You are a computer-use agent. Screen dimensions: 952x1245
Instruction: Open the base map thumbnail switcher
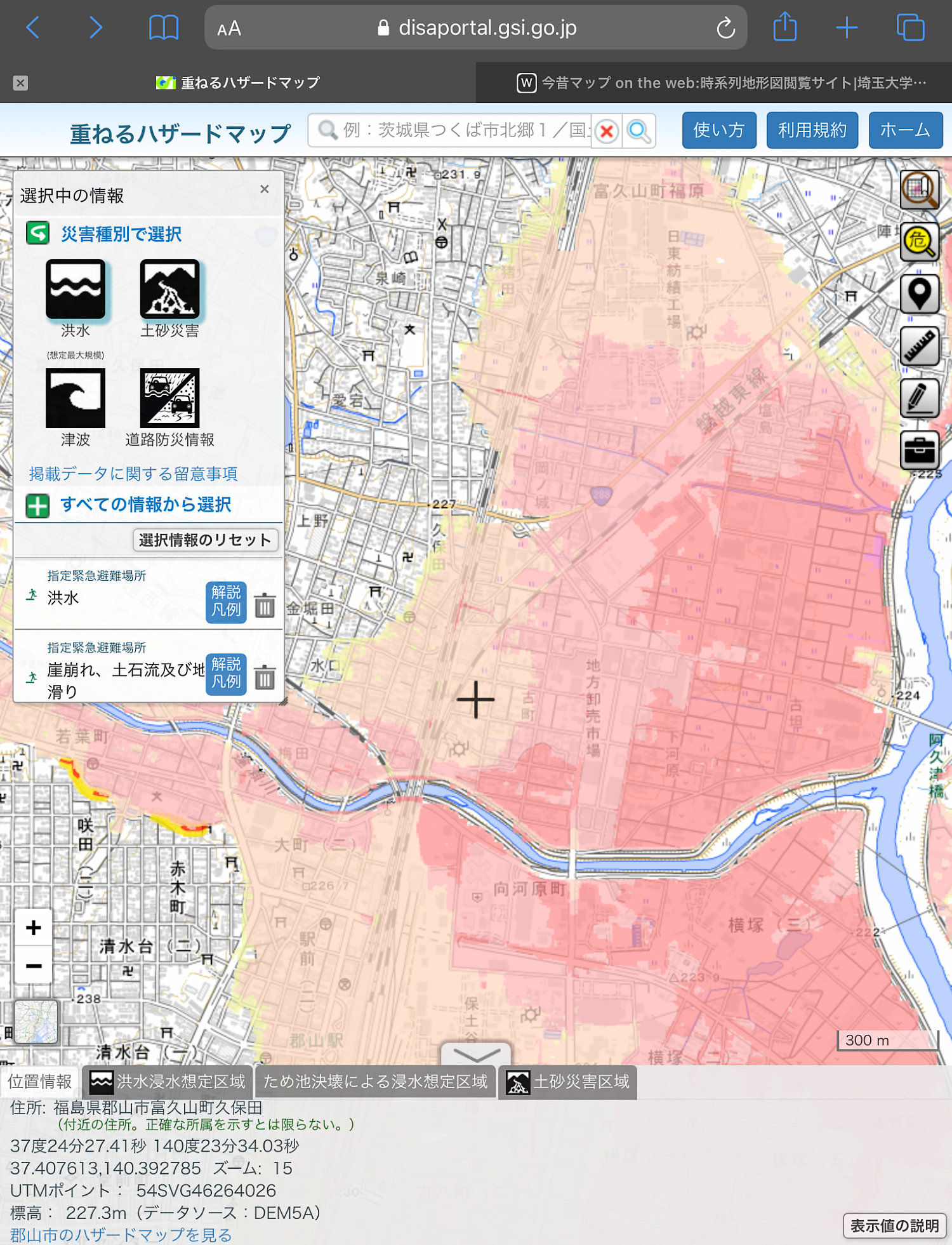pyautogui.click(x=36, y=1022)
